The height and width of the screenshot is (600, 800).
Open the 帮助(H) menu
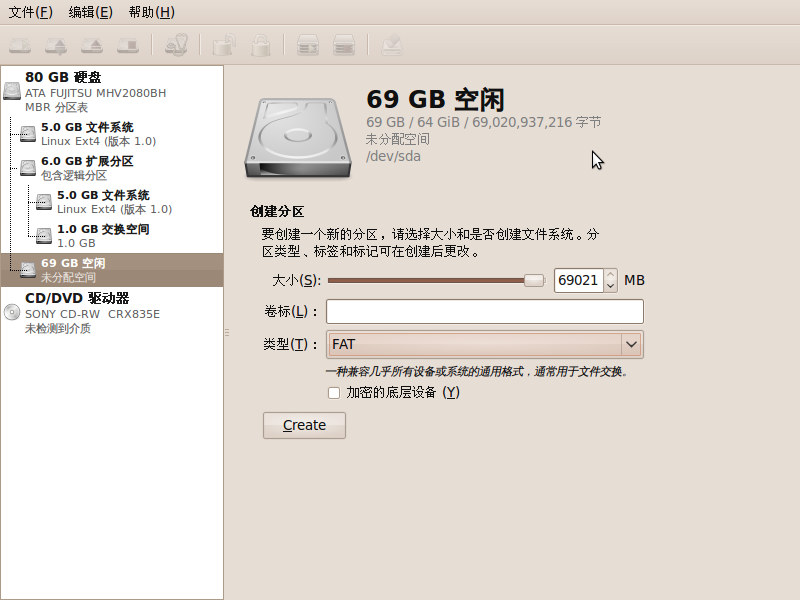[x=152, y=12]
